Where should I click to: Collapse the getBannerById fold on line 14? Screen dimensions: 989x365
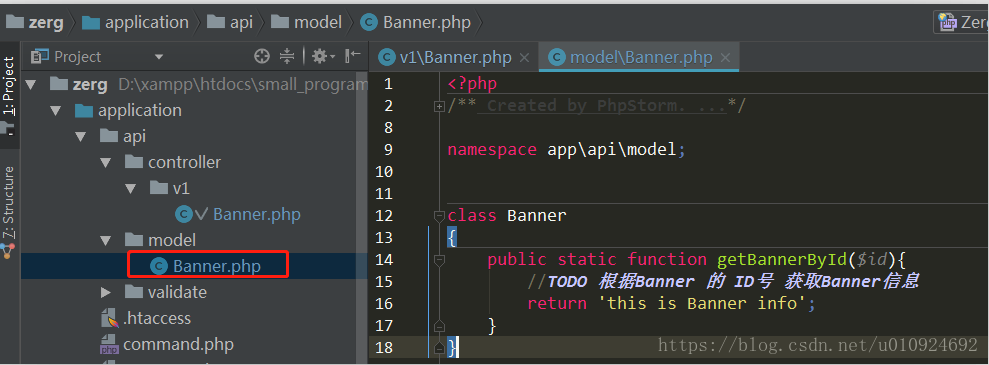click(439, 260)
